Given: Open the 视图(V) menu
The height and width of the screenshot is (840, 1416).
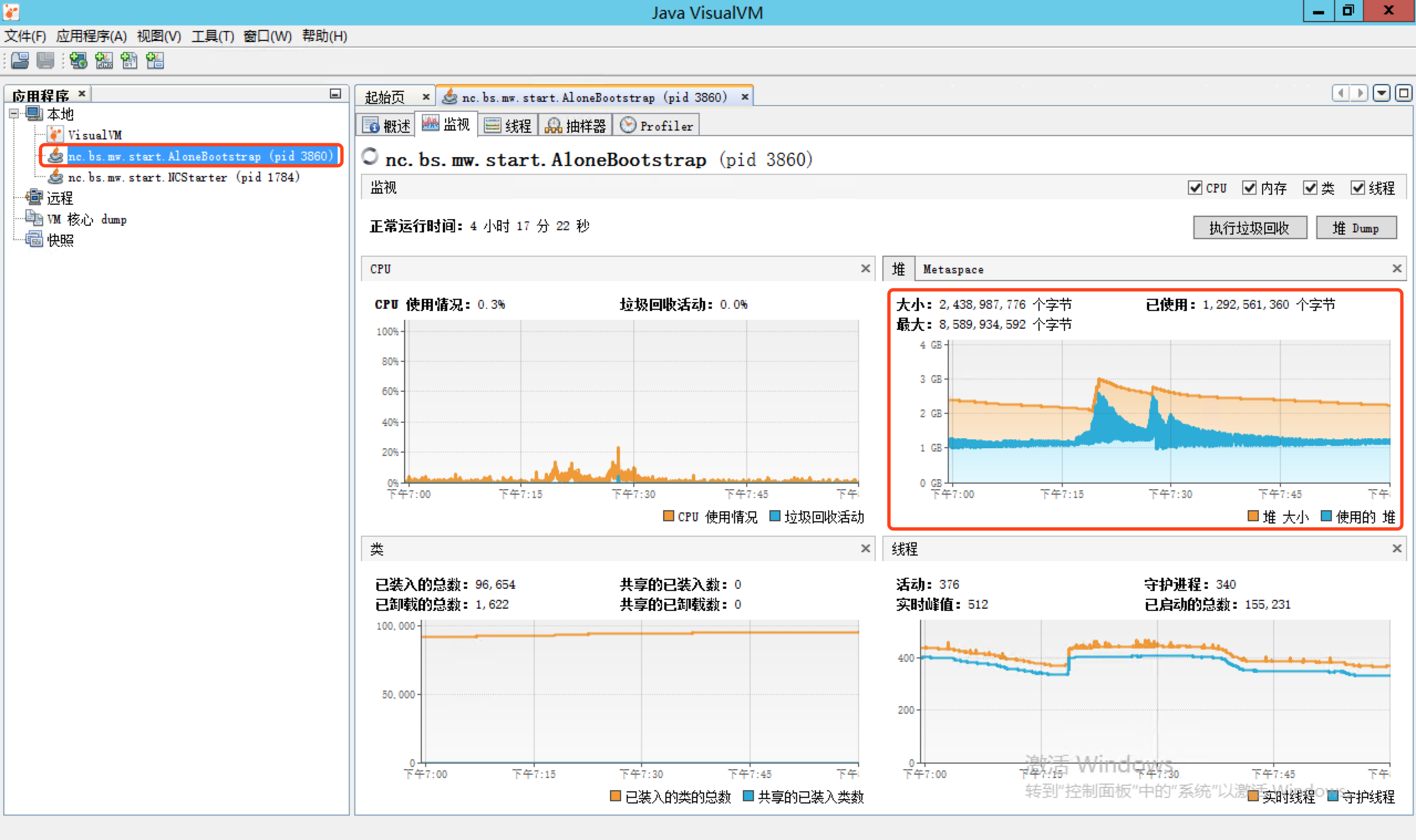Looking at the screenshot, I should (159, 36).
